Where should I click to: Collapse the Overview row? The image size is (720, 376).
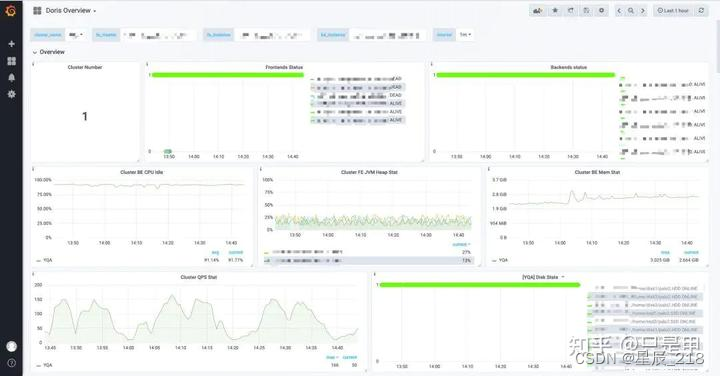tap(49, 52)
